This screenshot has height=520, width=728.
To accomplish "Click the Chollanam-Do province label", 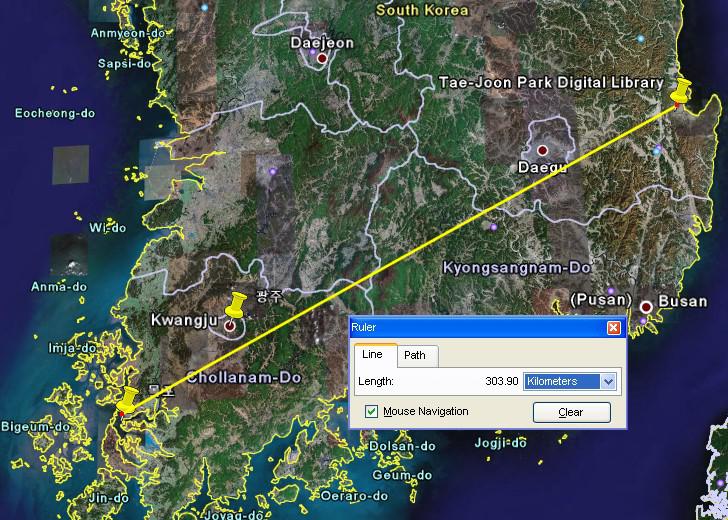I will [x=244, y=377].
